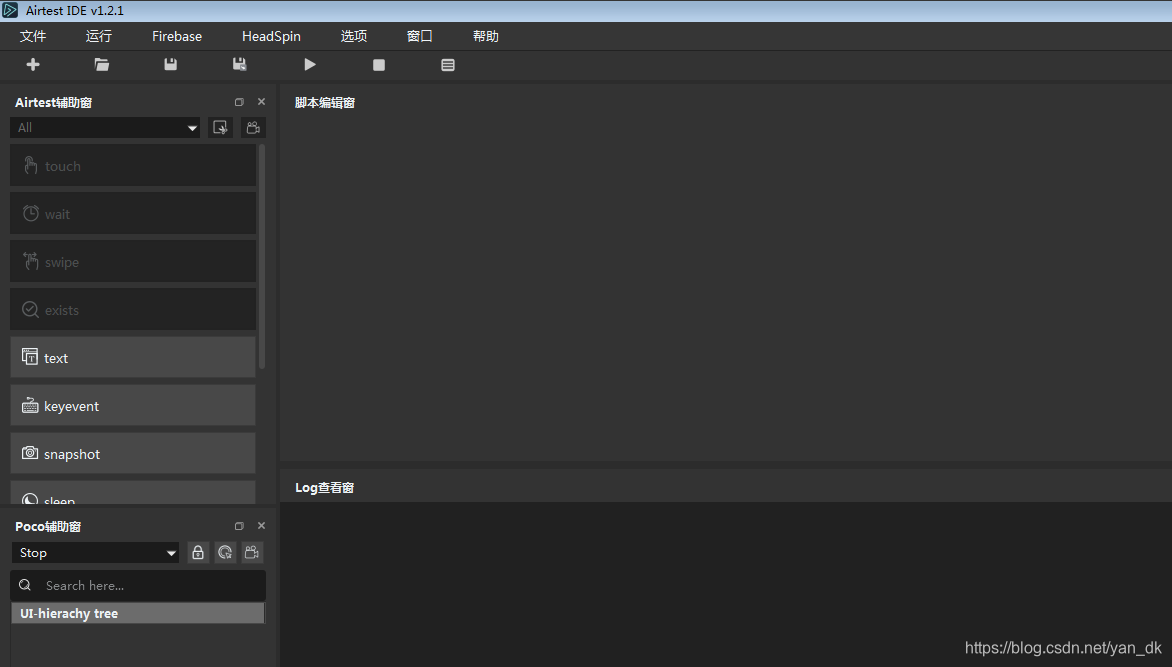Open the 选项 menu
The height and width of the screenshot is (667, 1172).
(354, 36)
